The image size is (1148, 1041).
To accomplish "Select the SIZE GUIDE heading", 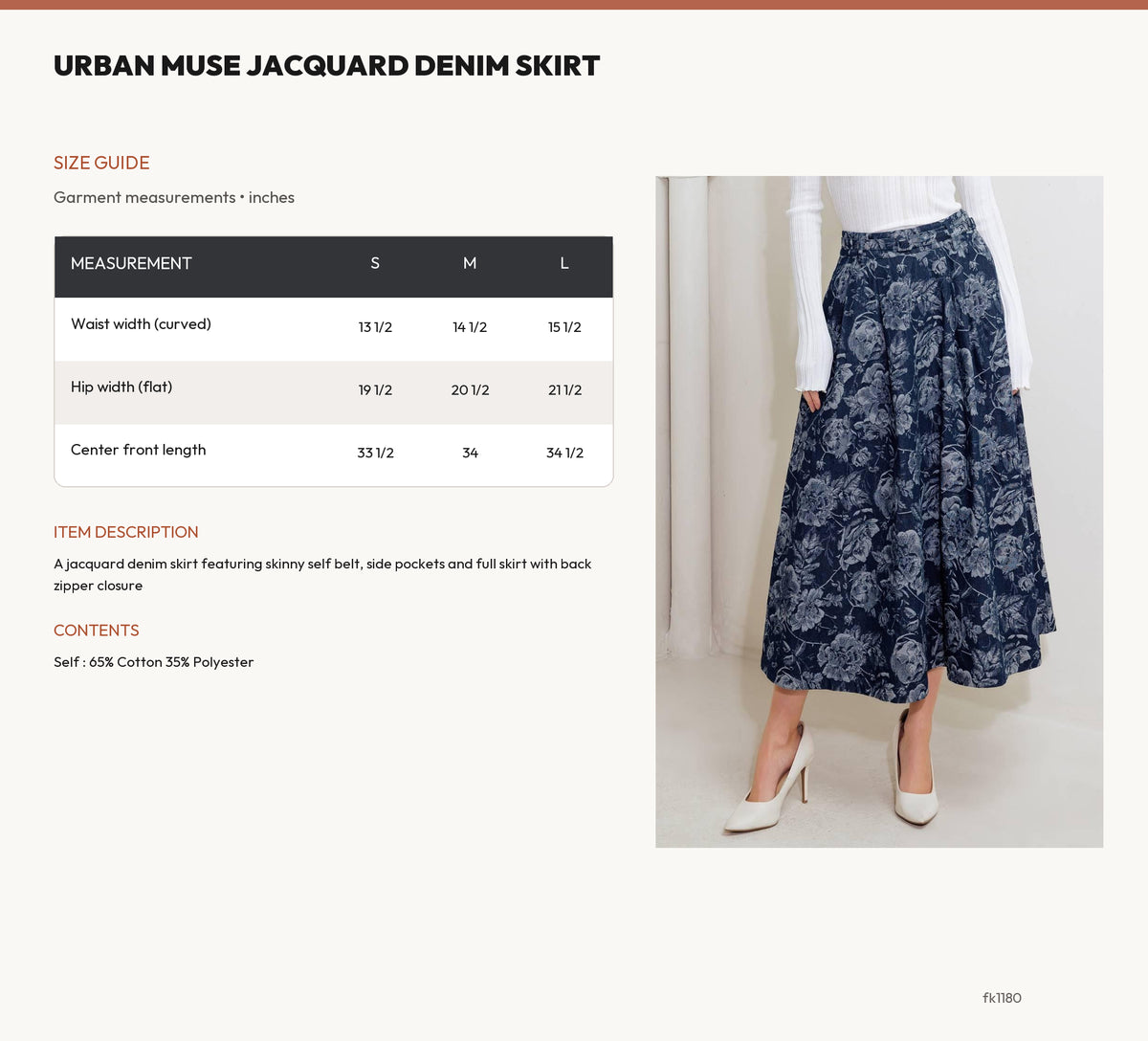I will click(101, 163).
